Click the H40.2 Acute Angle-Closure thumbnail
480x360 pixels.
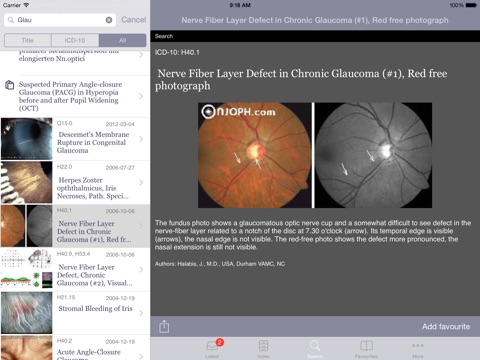(26, 348)
